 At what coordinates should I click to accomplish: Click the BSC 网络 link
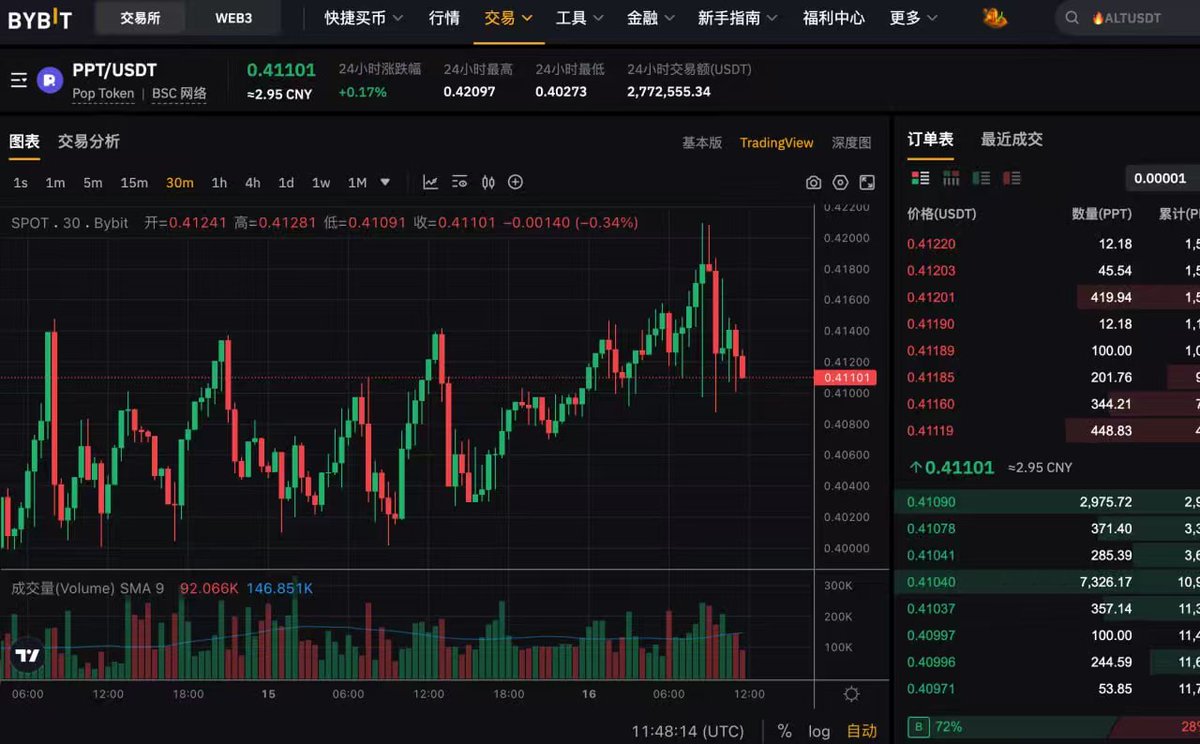click(180, 94)
